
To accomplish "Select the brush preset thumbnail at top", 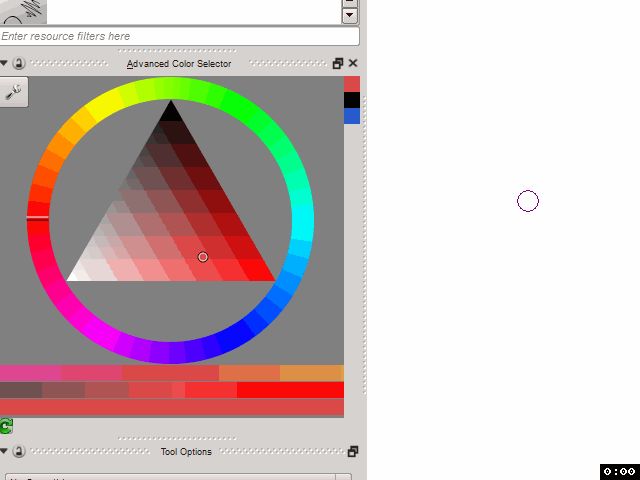I will click(x=23, y=11).
